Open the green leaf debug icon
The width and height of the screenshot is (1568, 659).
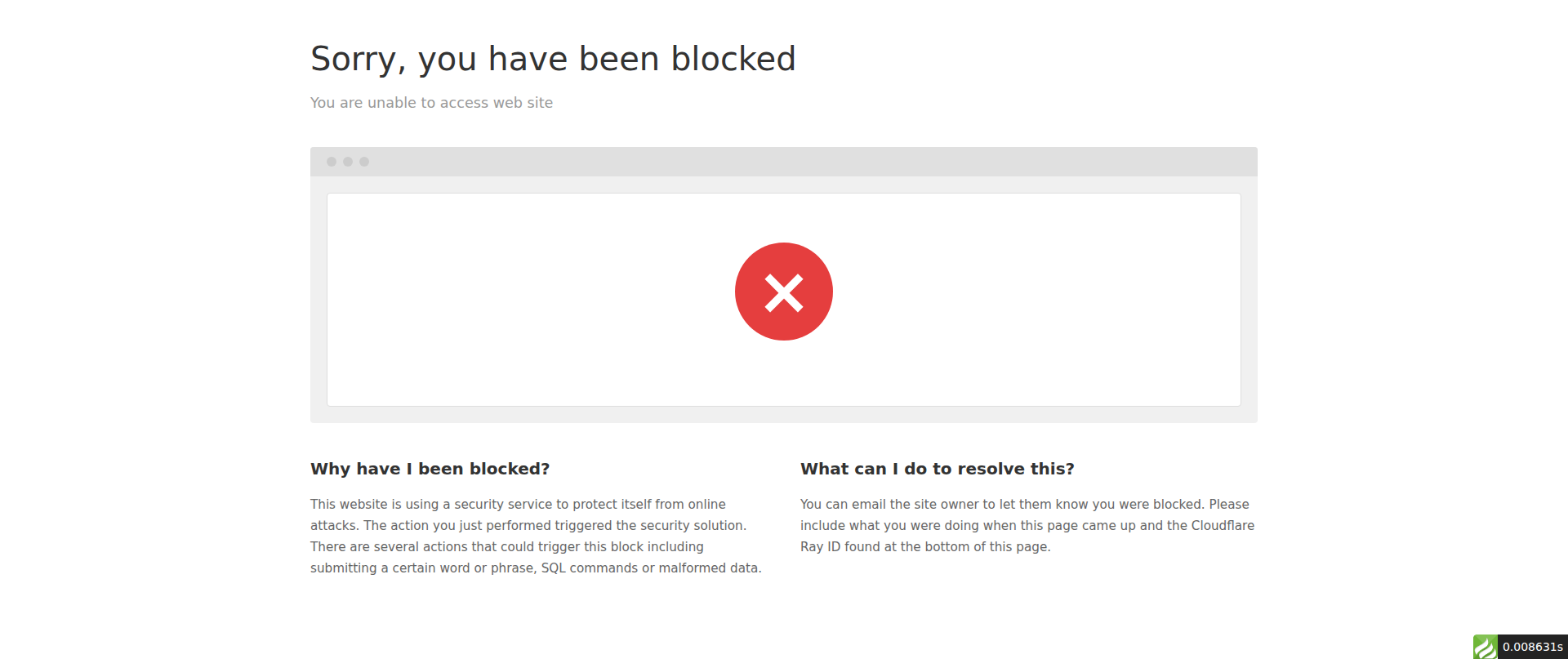tap(1486, 647)
